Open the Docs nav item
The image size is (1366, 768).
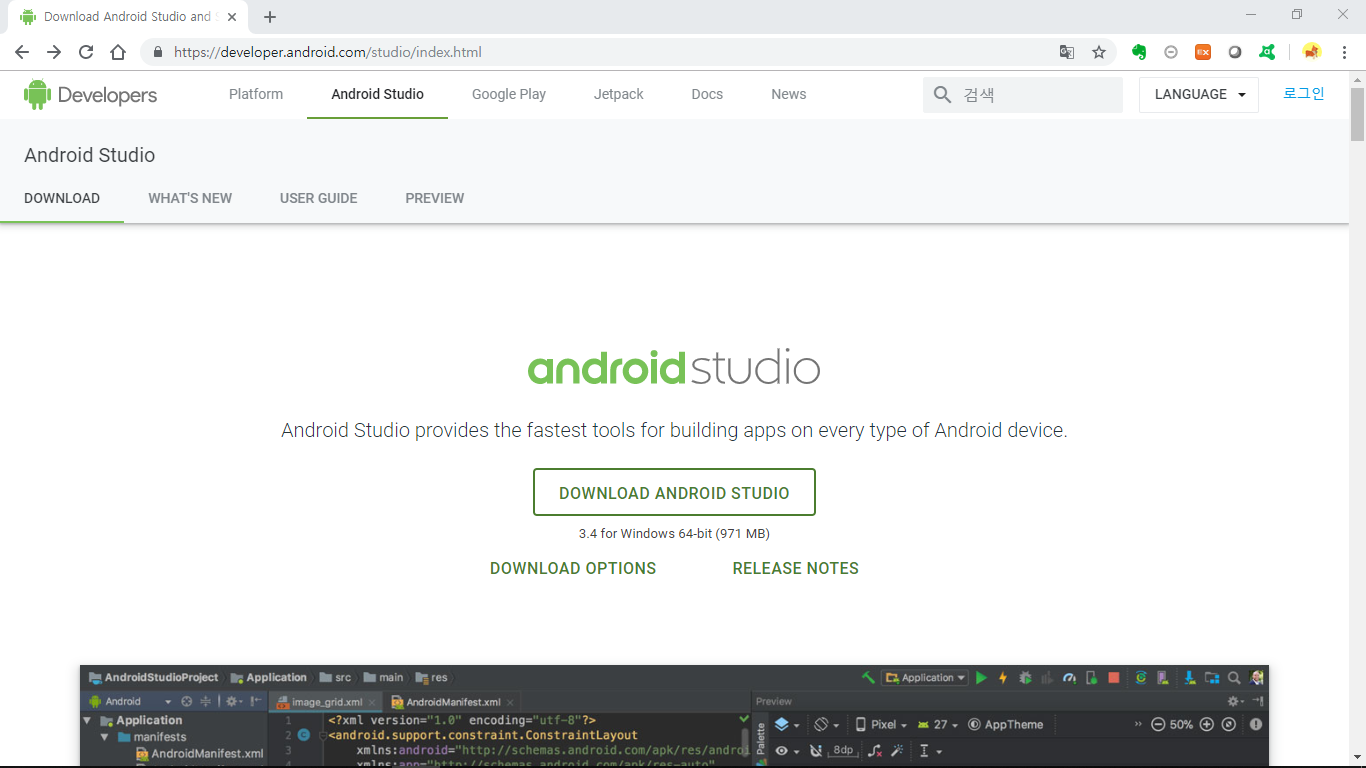707,94
